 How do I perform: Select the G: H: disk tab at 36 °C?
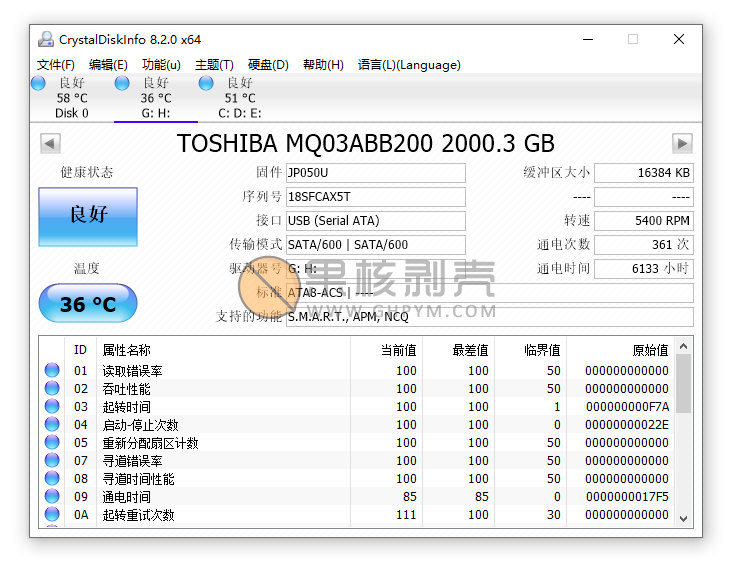coord(156,98)
